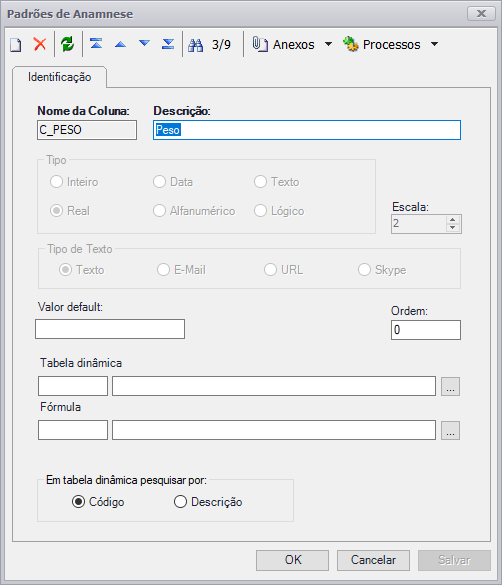Image resolution: width=502 pixels, height=585 pixels.
Task: Click the Cancelar button
Action: [x=373, y=560]
